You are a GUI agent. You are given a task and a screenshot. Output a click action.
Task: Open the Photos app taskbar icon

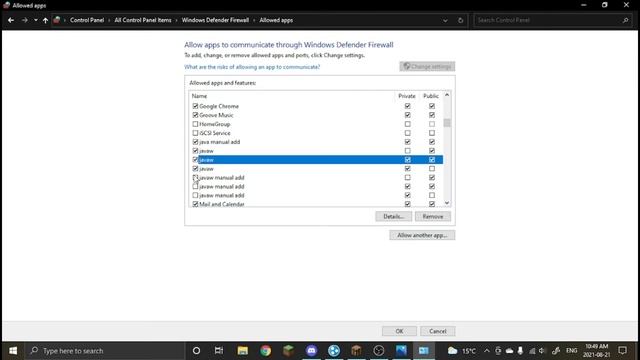(x=401, y=351)
